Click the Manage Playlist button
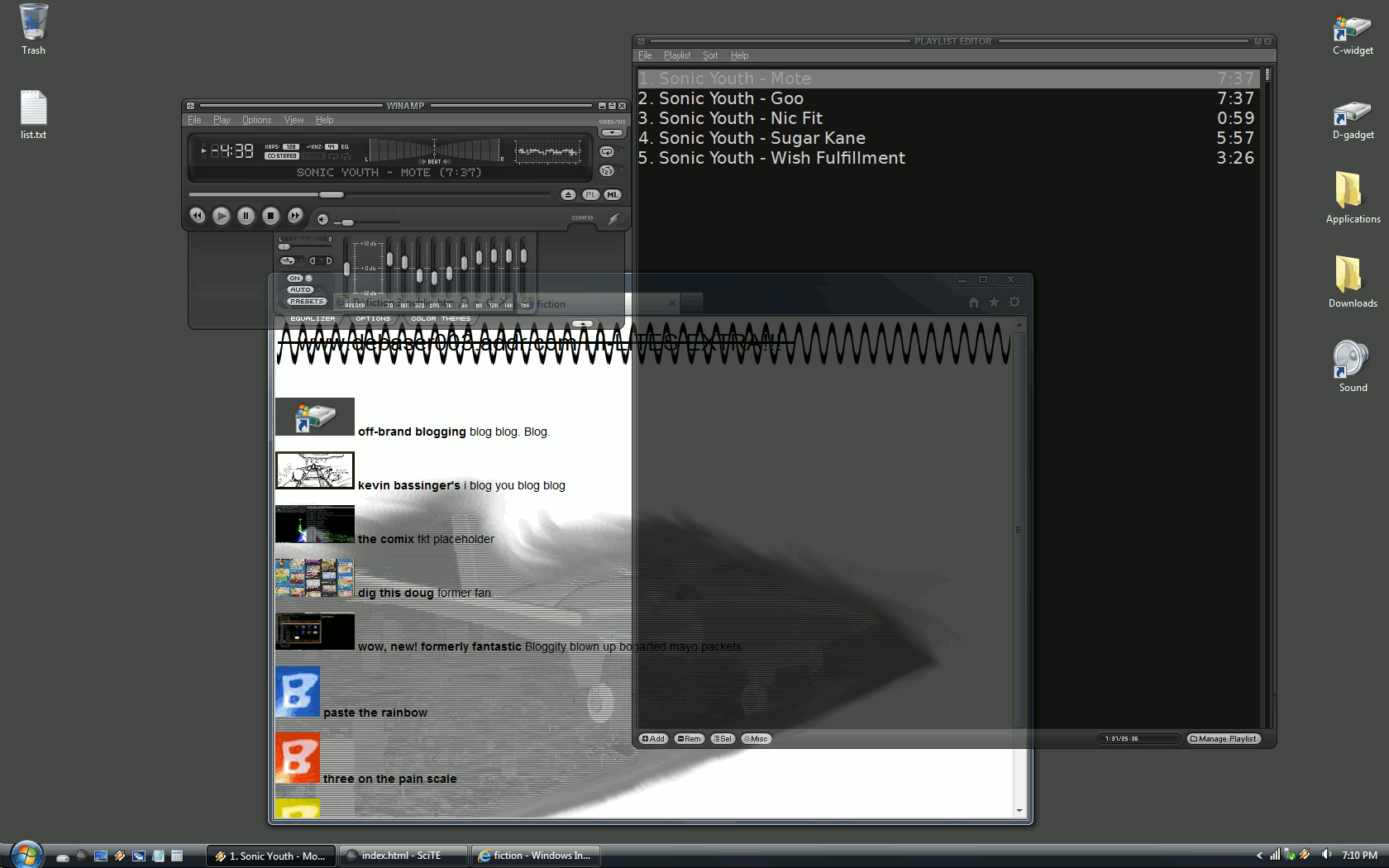The height and width of the screenshot is (868, 1389). click(x=1224, y=739)
